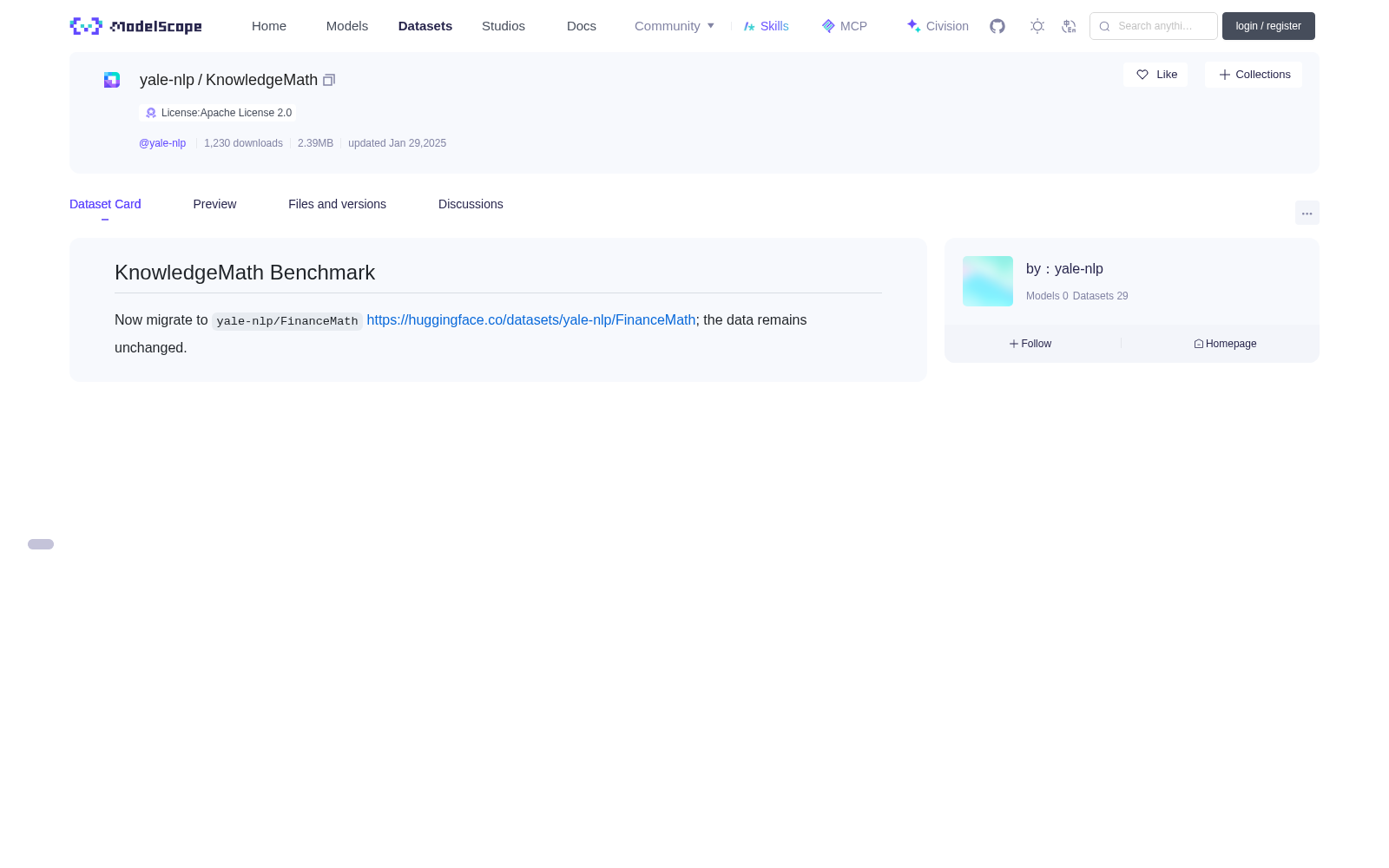Switch to the Discussions tab
The width and height of the screenshot is (1389, 868).
pos(471,204)
